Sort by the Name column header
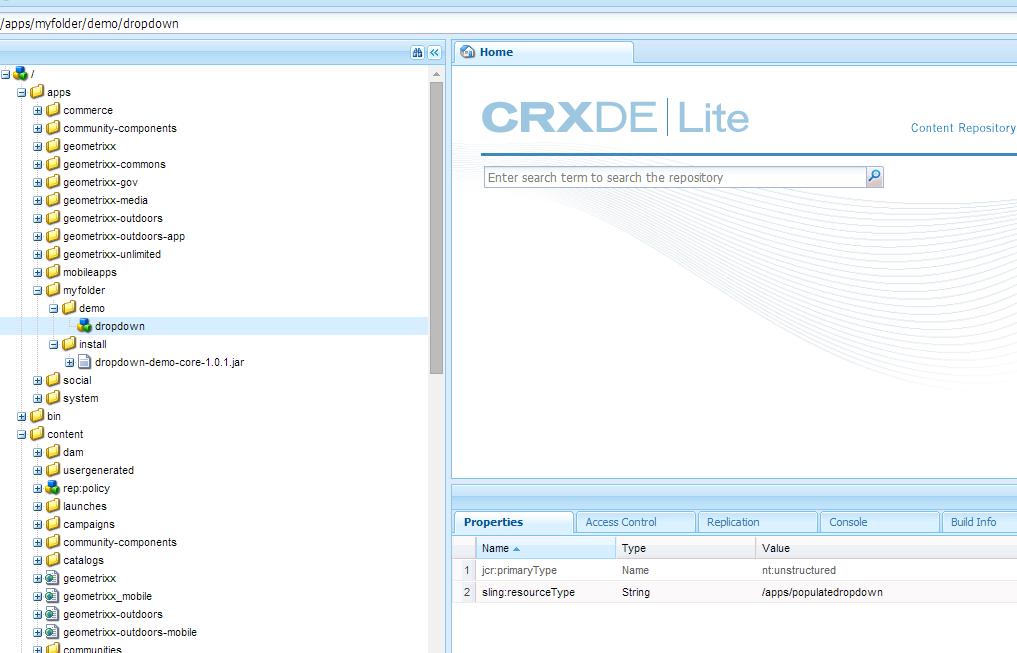 click(545, 549)
